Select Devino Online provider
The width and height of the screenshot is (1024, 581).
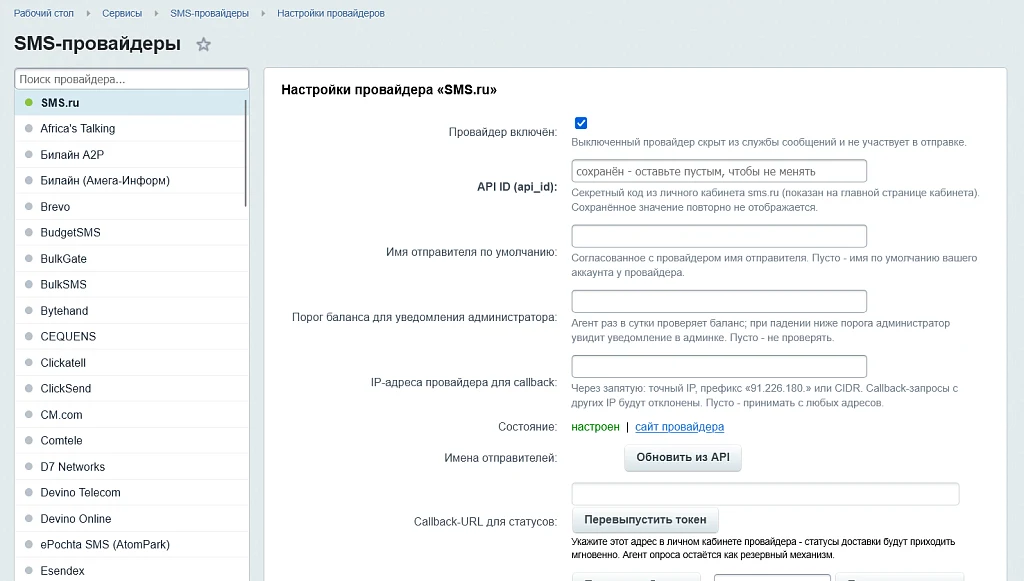tap(129, 518)
